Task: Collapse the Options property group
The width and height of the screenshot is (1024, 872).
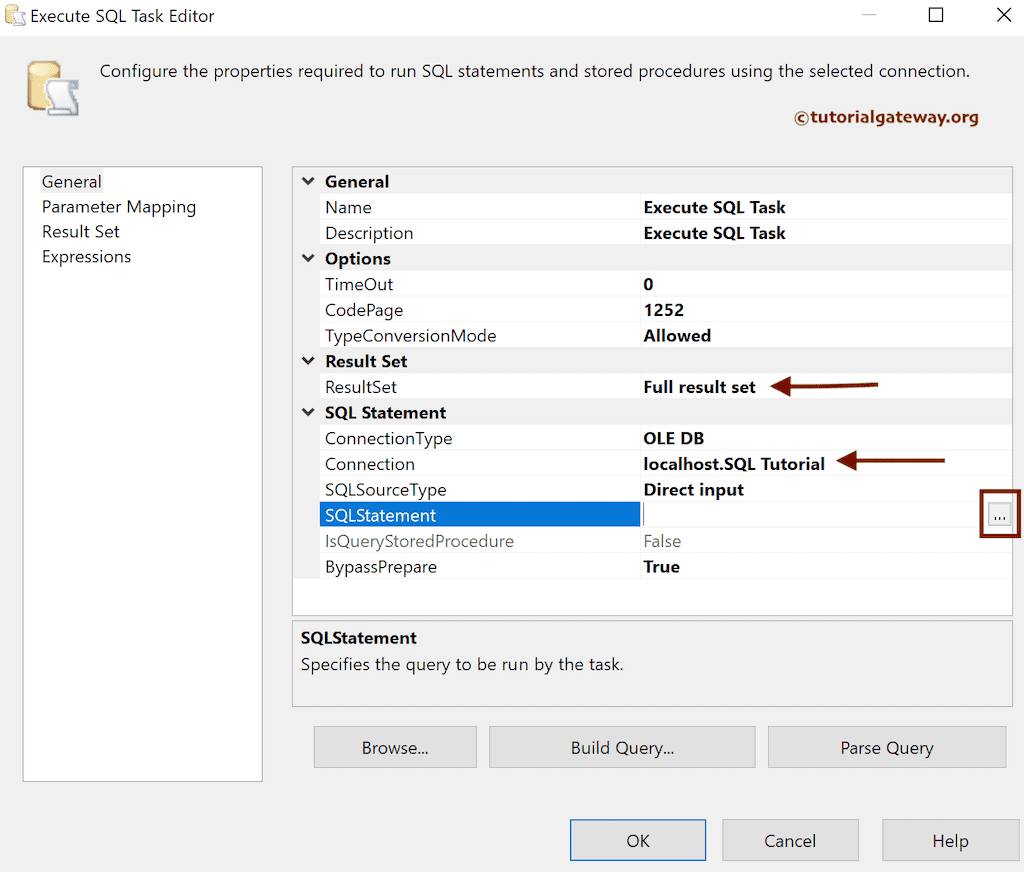Action: tap(308, 258)
